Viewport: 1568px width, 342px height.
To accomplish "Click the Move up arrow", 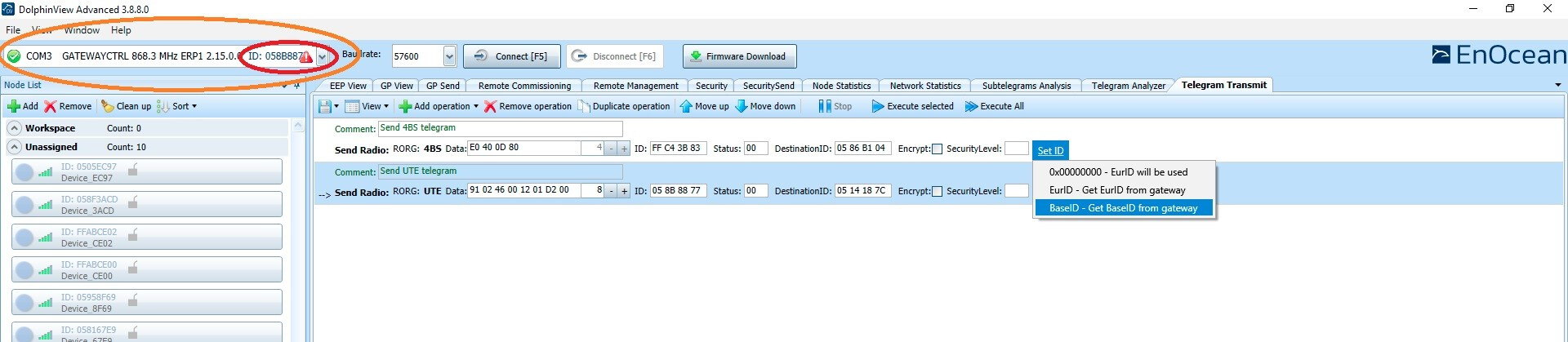I will pyautogui.click(x=686, y=106).
